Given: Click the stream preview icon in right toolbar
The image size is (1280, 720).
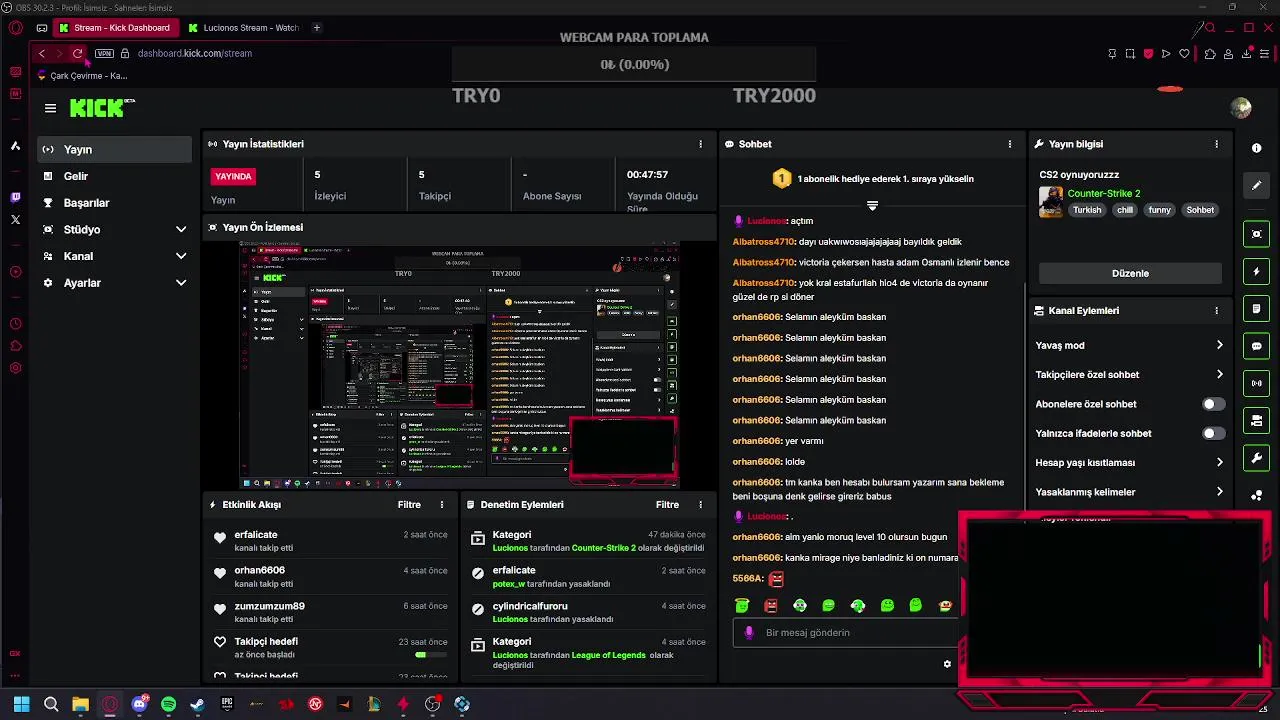Looking at the screenshot, I should tap(1257, 234).
